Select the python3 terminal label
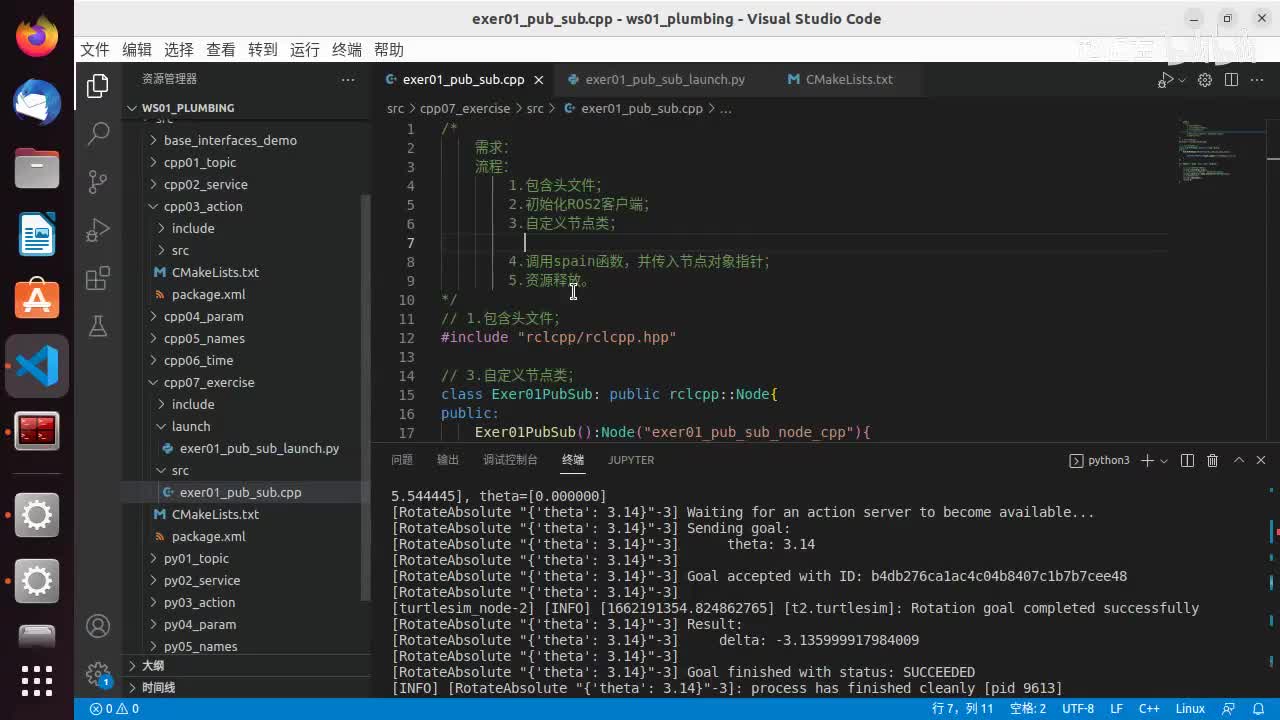This screenshot has width=1280, height=720. (x=1100, y=460)
